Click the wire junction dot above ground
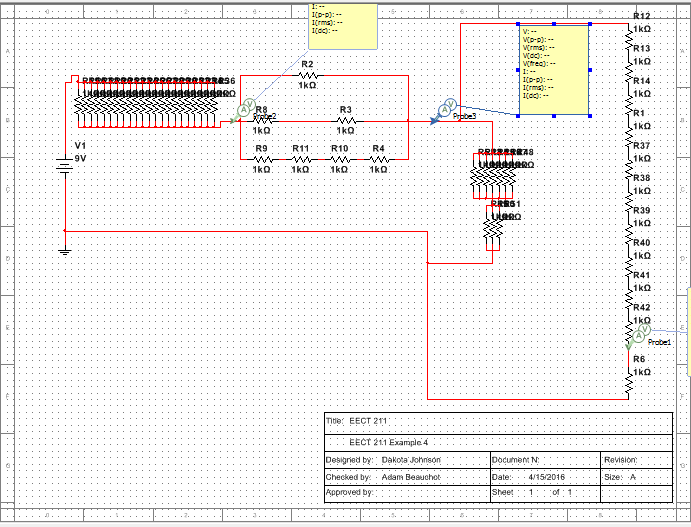Image resolution: width=691 pixels, height=527 pixels. pyautogui.click(x=65, y=230)
